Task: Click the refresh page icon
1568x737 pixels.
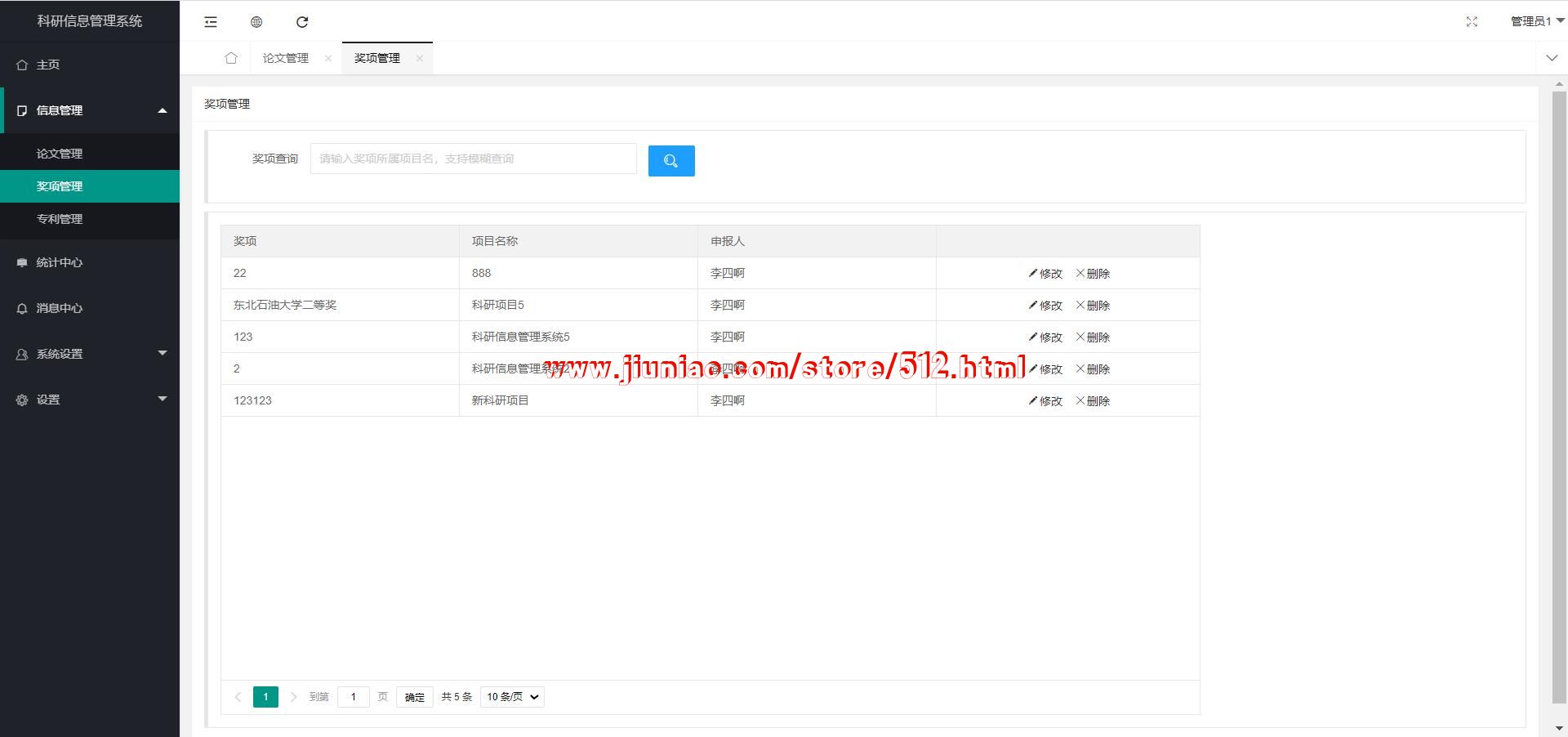Action: tap(302, 22)
